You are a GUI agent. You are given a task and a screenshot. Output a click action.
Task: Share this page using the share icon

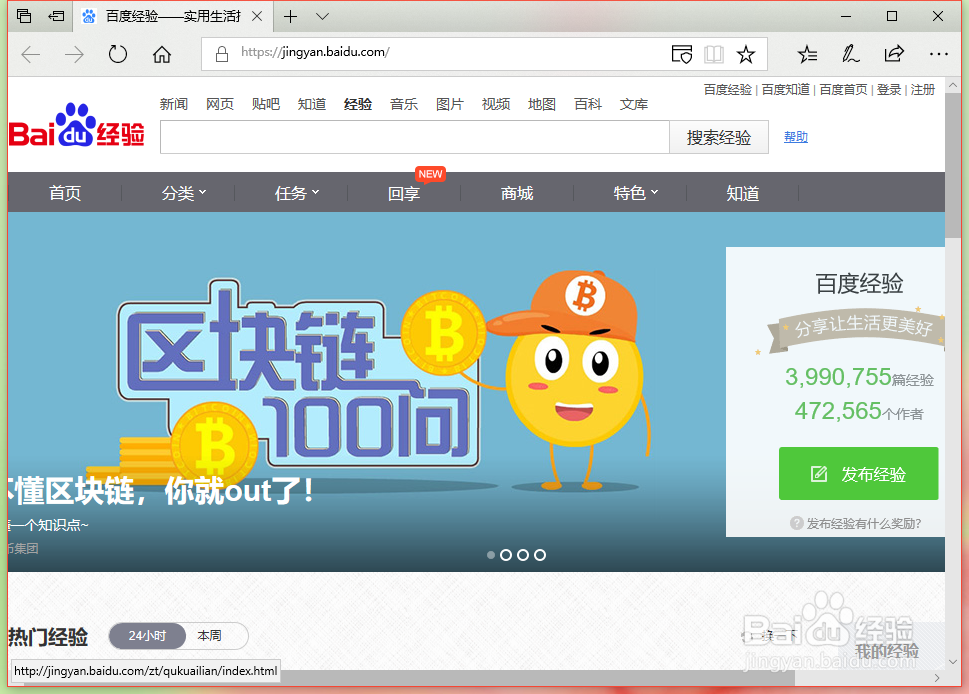894,54
